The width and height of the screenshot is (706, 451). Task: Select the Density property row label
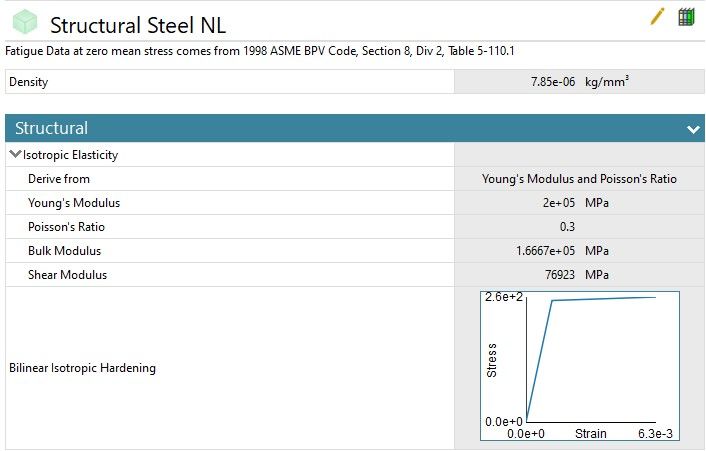click(28, 82)
